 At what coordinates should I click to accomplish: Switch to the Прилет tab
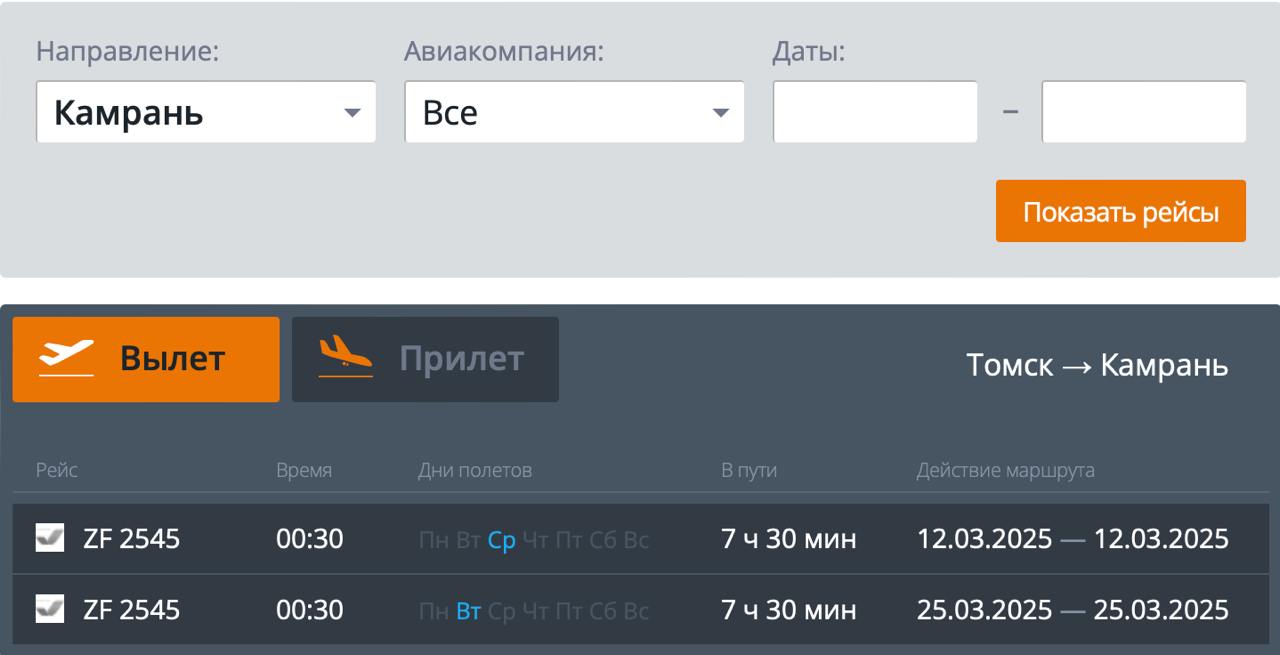point(425,359)
